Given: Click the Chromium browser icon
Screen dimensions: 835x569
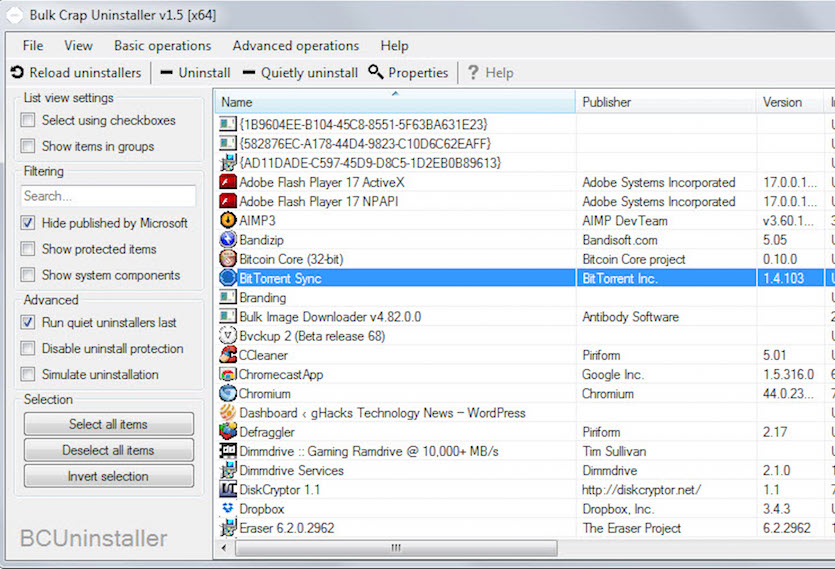Looking at the screenshot, I should pyautogui.click(x=228, y=393).
